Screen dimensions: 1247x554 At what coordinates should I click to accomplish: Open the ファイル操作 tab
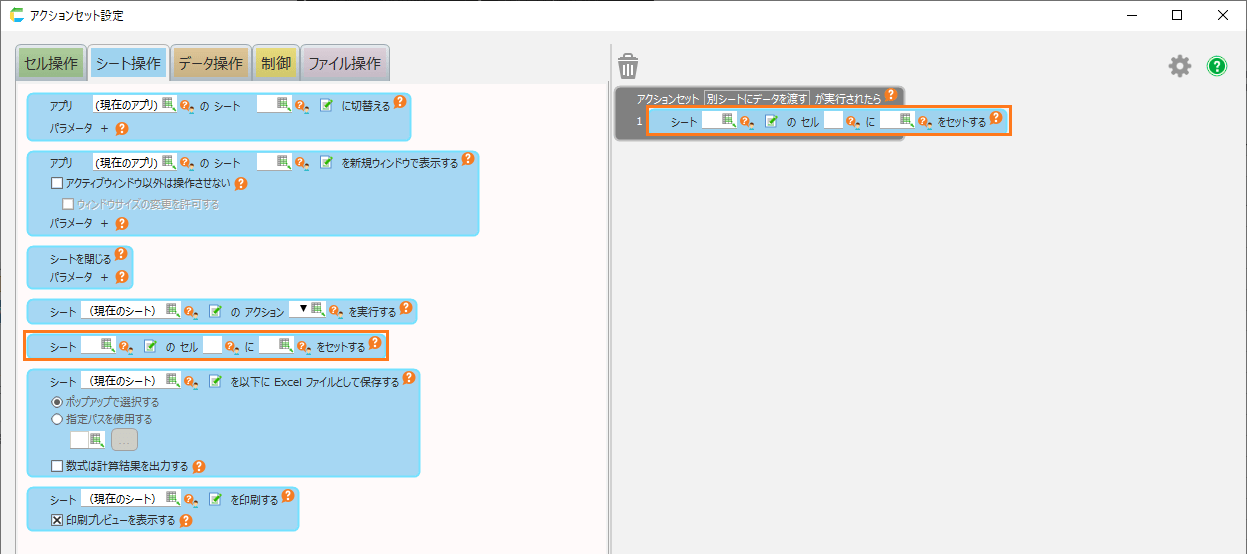click(x=344, y=63)
